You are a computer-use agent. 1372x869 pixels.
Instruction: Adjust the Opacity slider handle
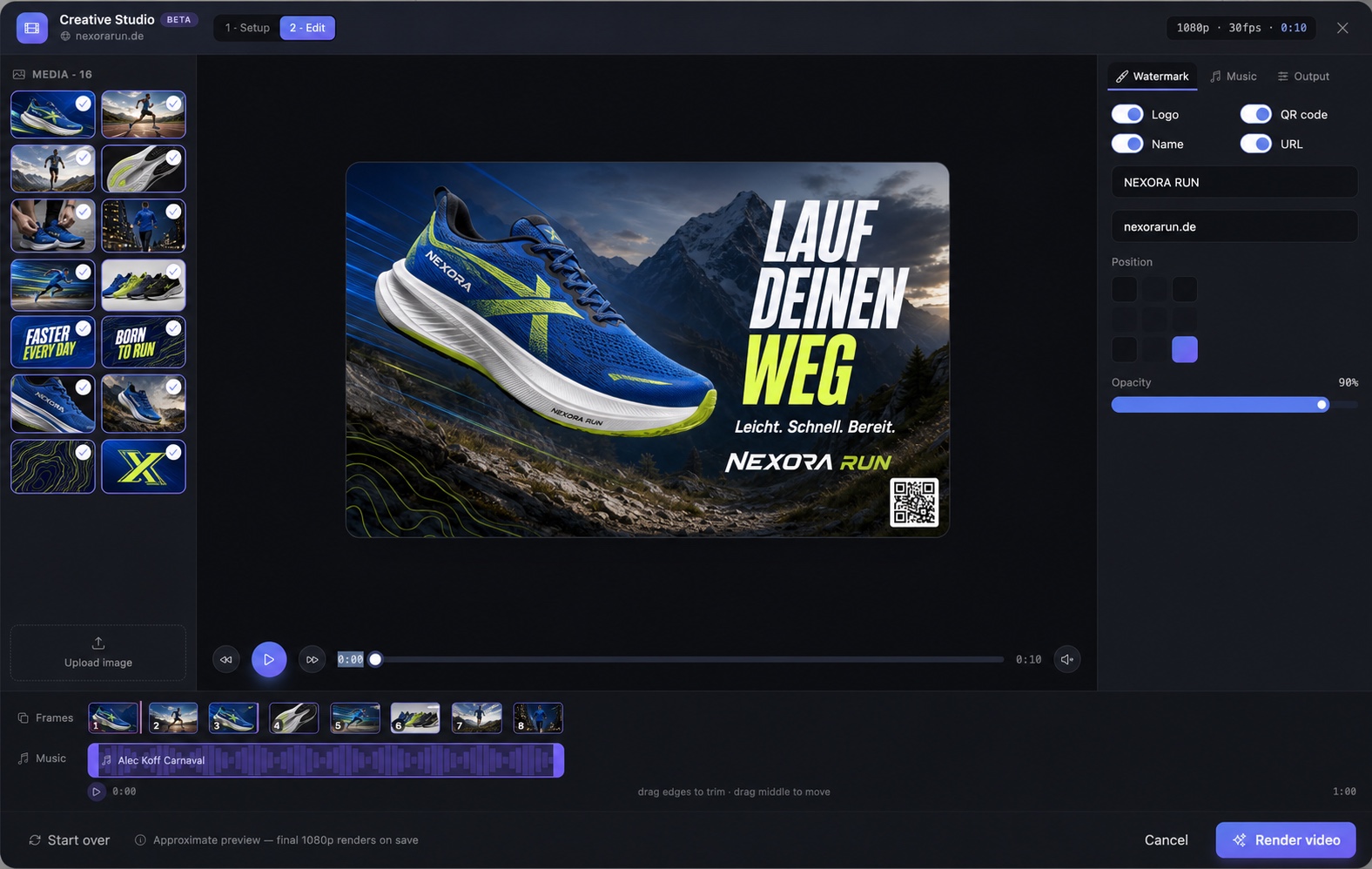pyautogui.click(x=1322, y=405)
